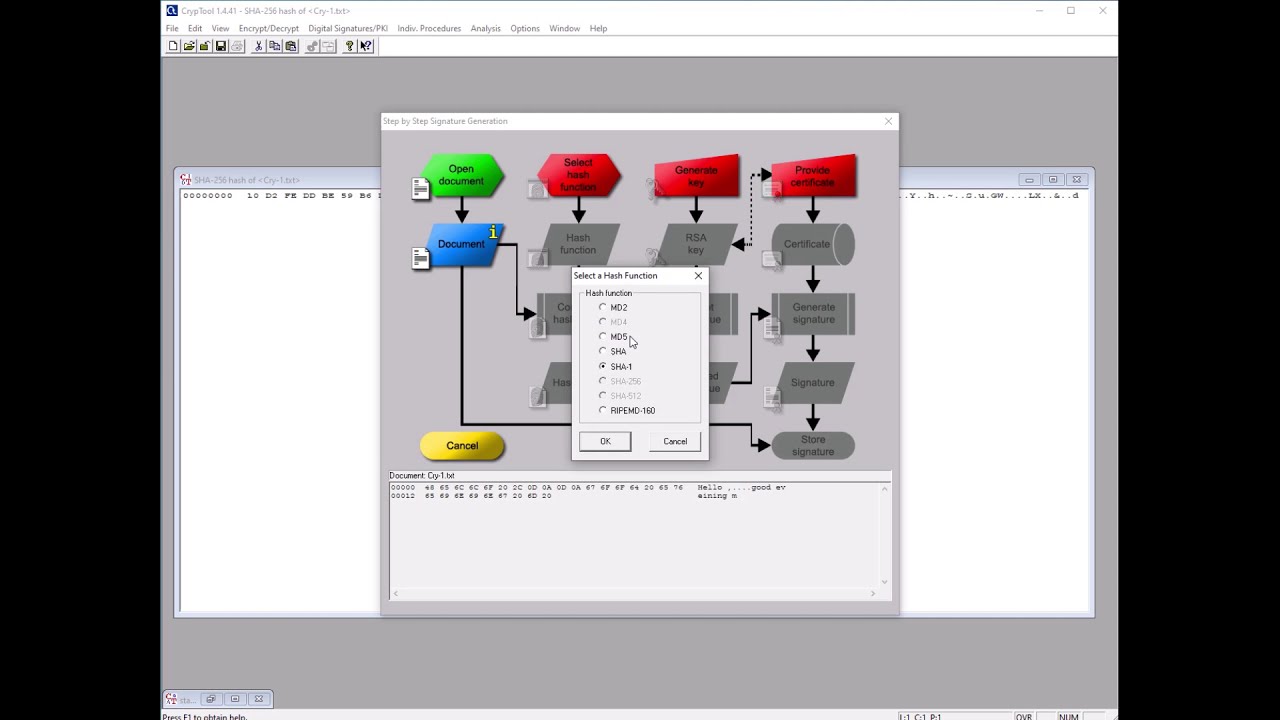Click the gray Generate signature shape
The image size is (1280, 720).
pyautogui.click(x=813, y=313)
